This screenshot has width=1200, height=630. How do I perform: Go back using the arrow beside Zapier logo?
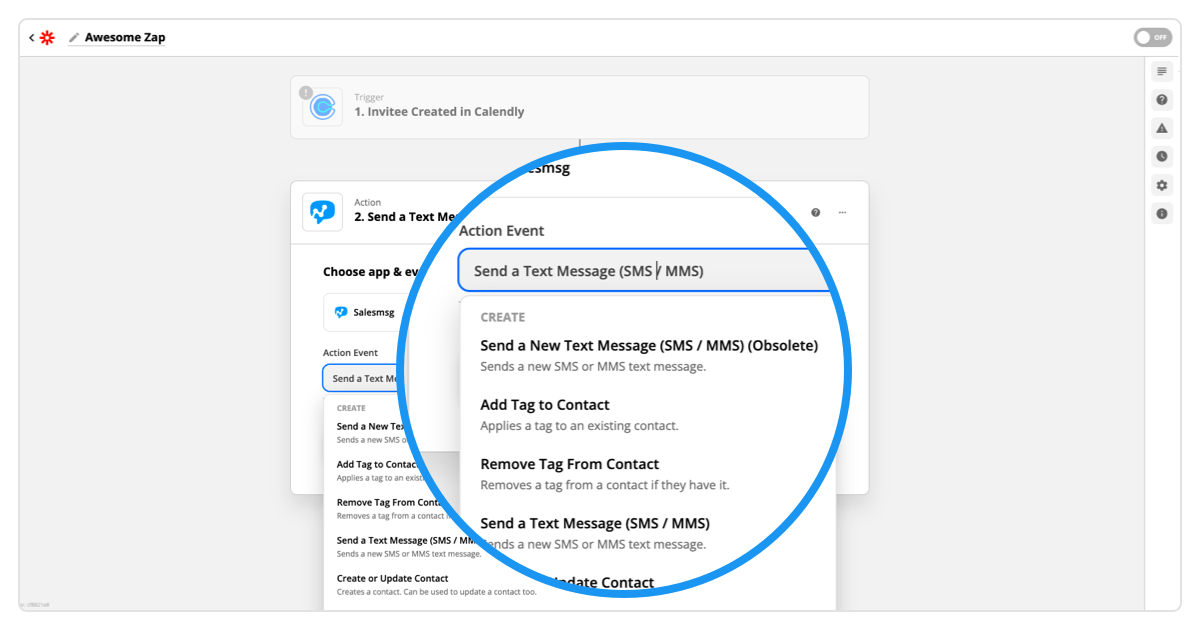31,38
